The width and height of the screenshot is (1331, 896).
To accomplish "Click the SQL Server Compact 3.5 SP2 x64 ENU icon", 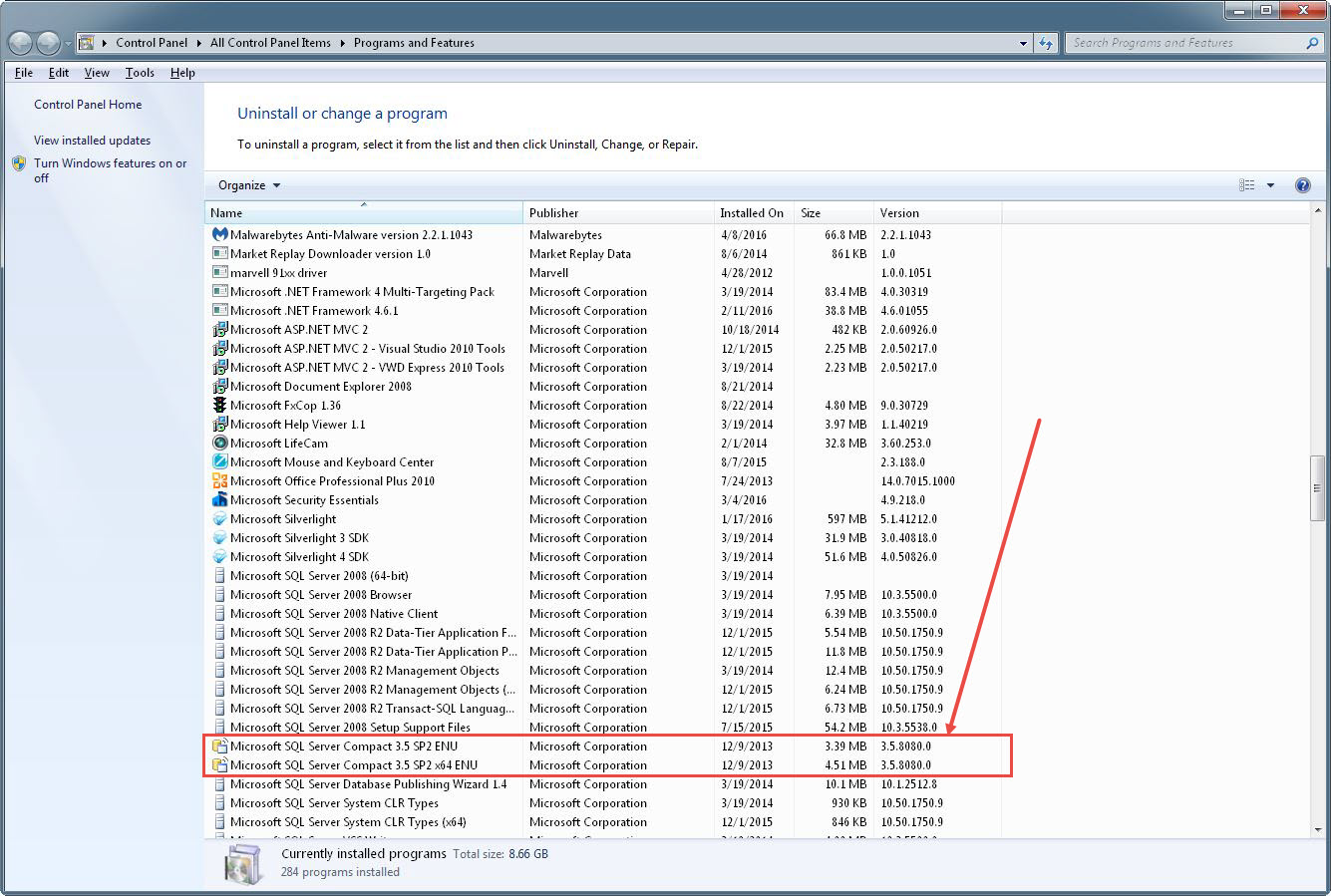I will [x=220, y=764].
